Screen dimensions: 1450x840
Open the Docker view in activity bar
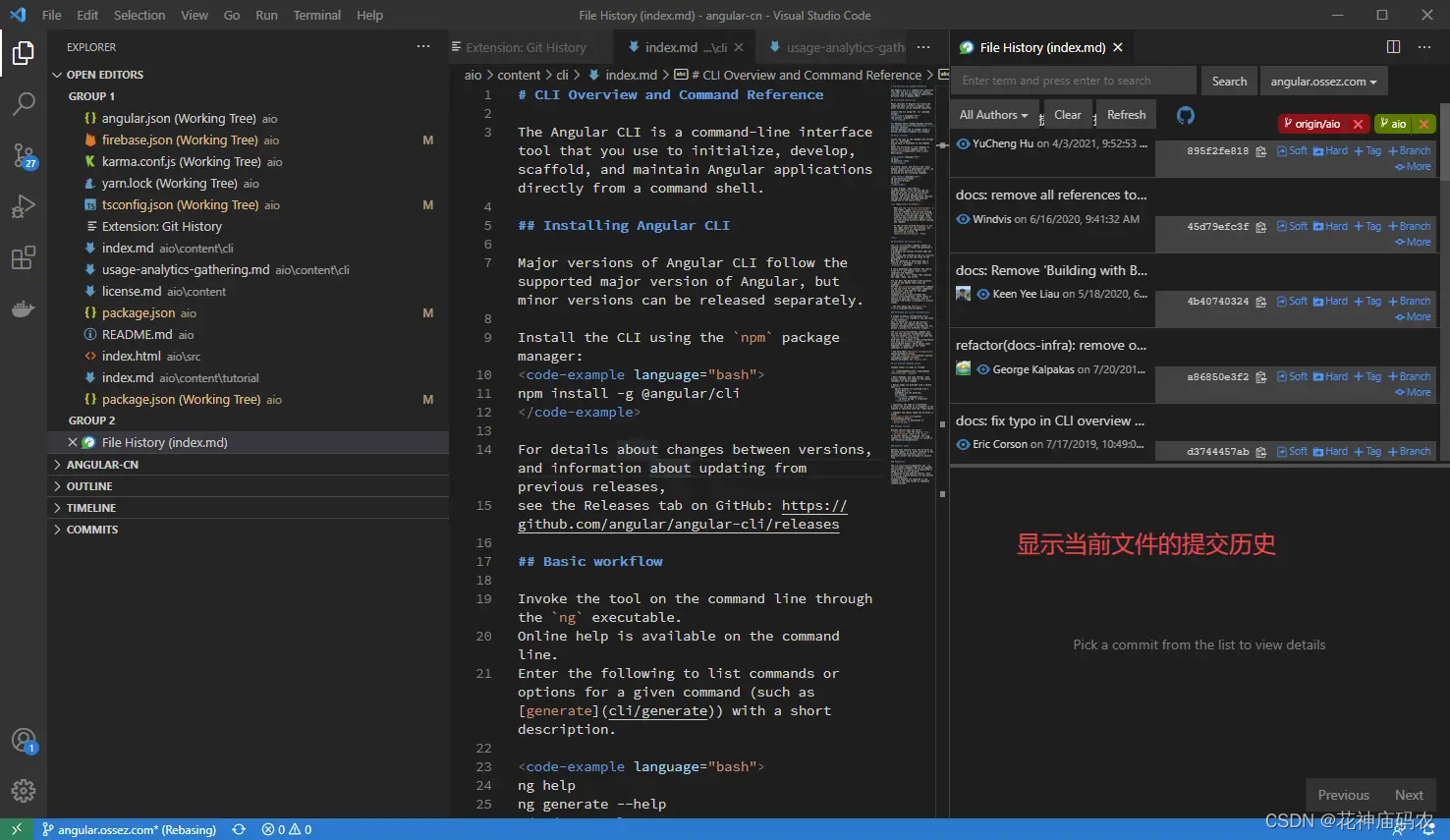point(24,308)
